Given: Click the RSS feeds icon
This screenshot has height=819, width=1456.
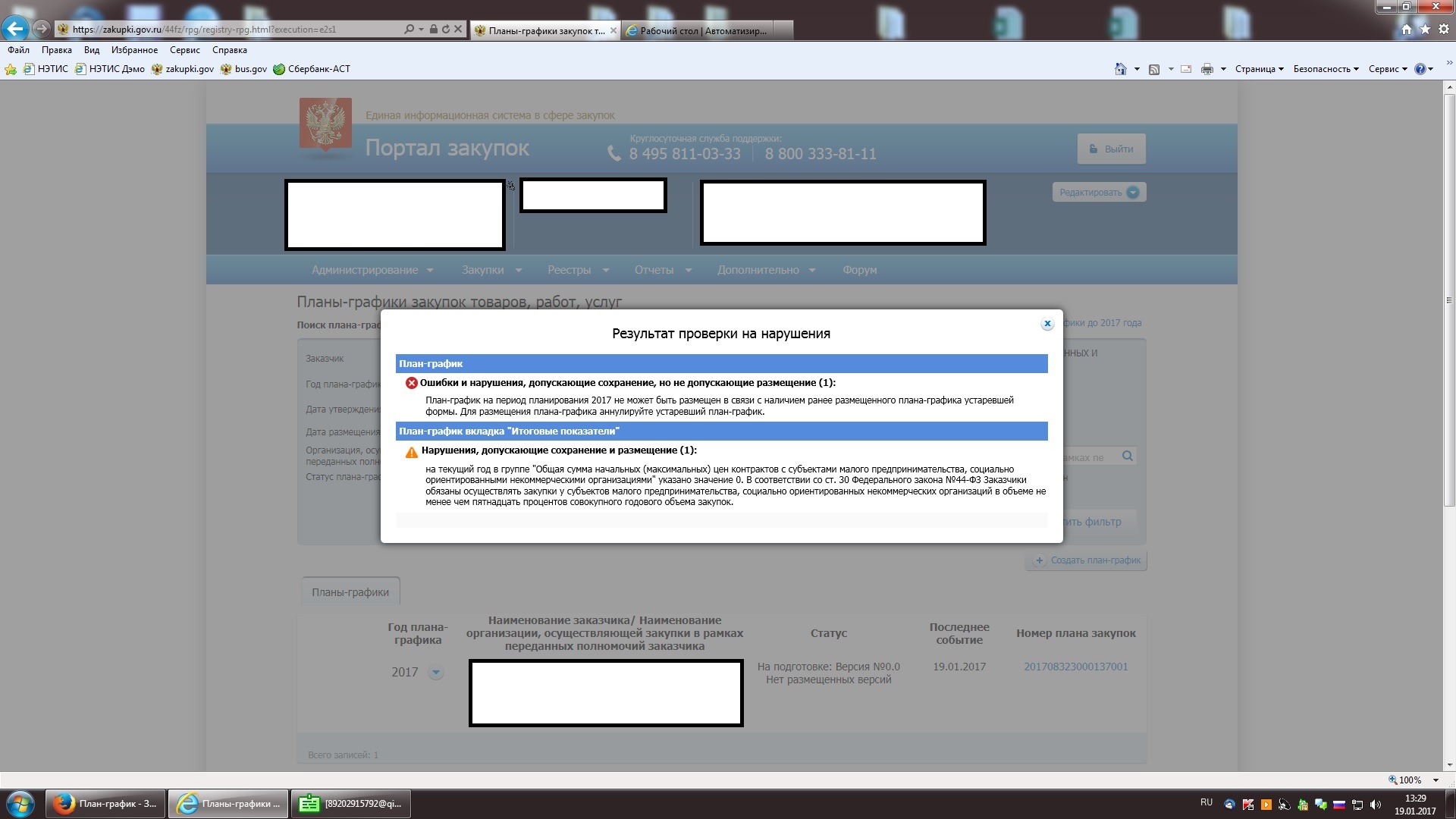Looking at the screenshot, I should 1154,69.
